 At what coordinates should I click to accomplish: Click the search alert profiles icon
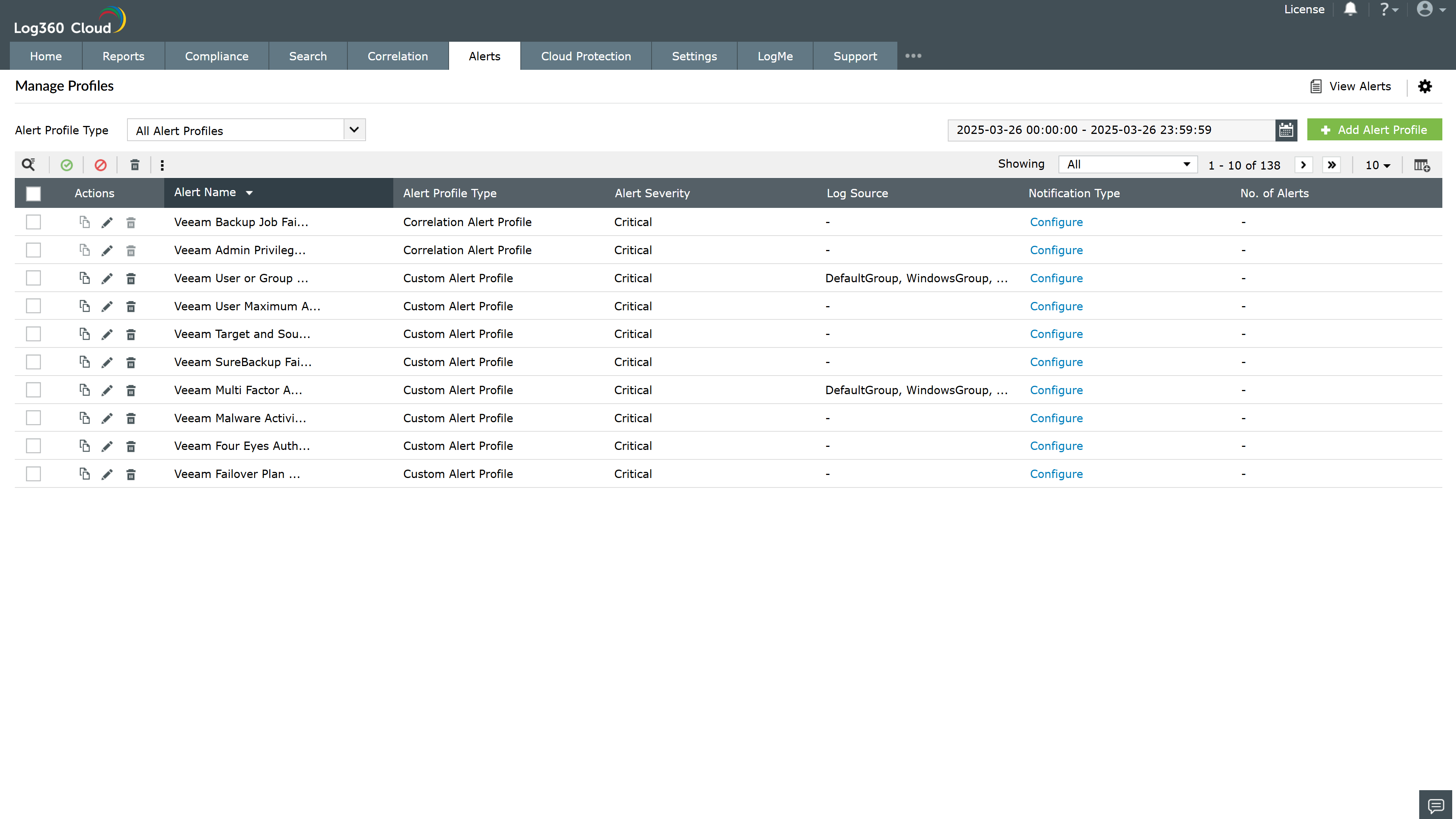(28, 165)
